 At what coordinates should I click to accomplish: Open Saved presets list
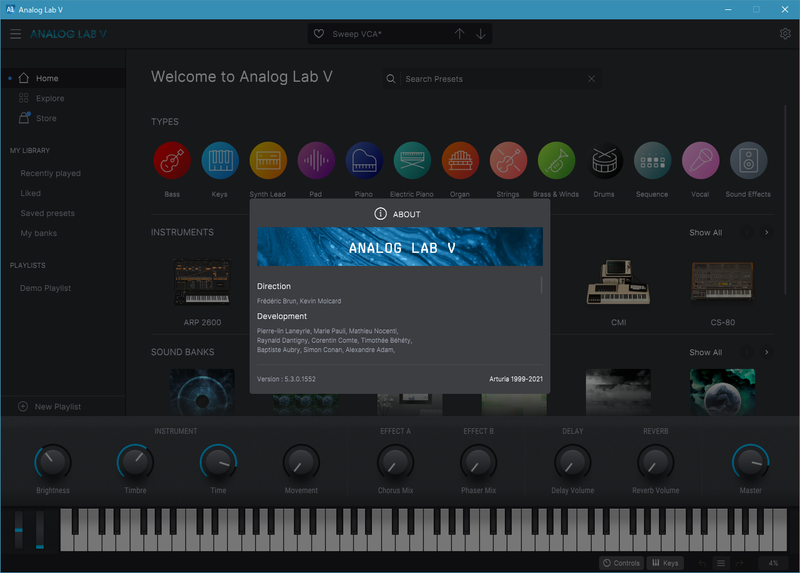point(47,213)
